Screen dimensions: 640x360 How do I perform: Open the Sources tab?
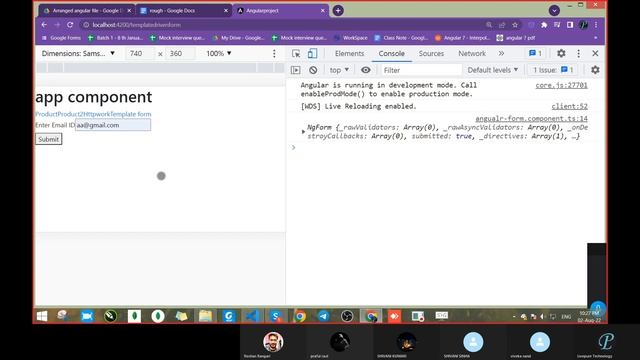[x=431, y=53]
